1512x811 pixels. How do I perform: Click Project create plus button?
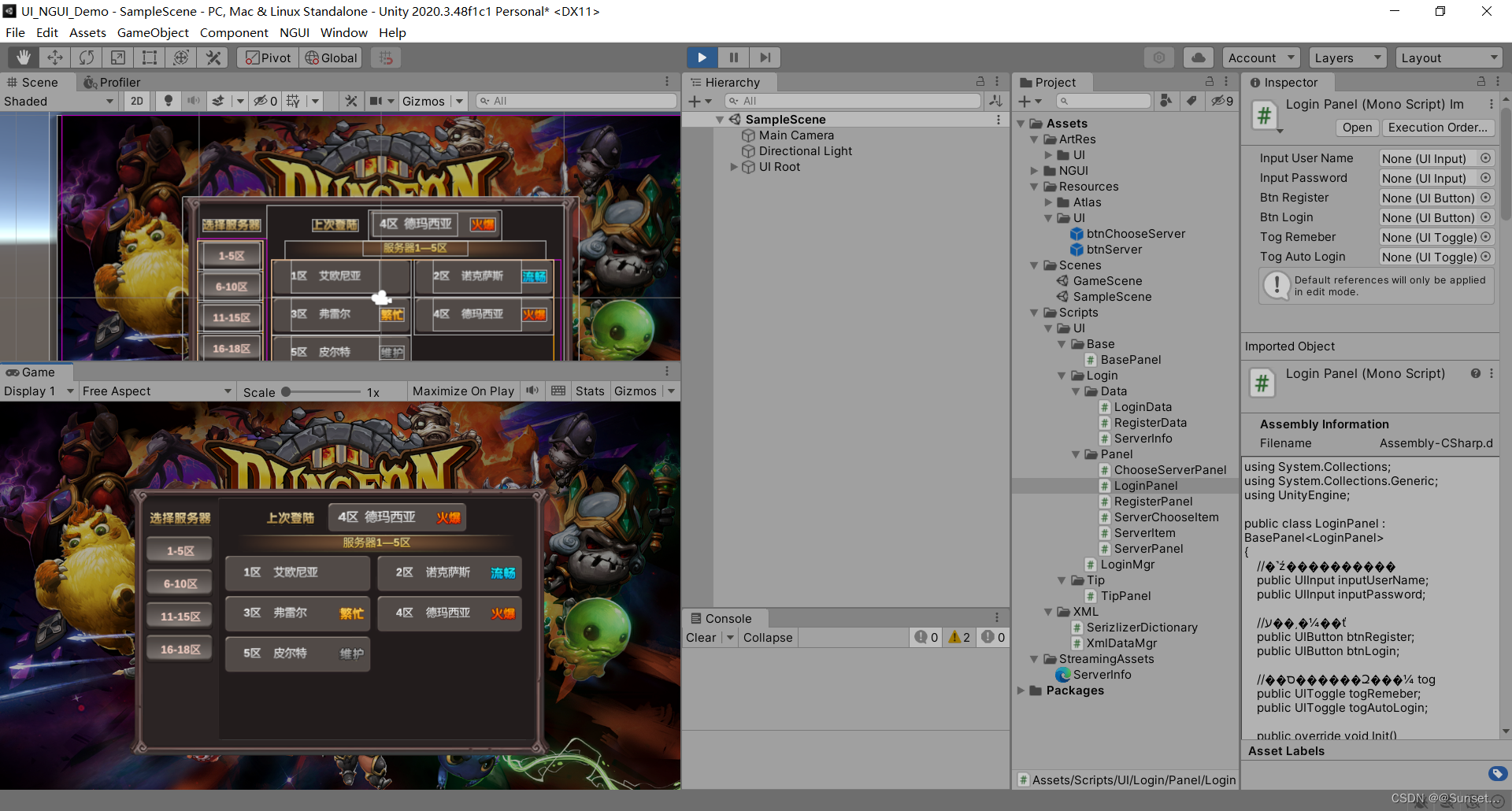[x=1029, y=101]
